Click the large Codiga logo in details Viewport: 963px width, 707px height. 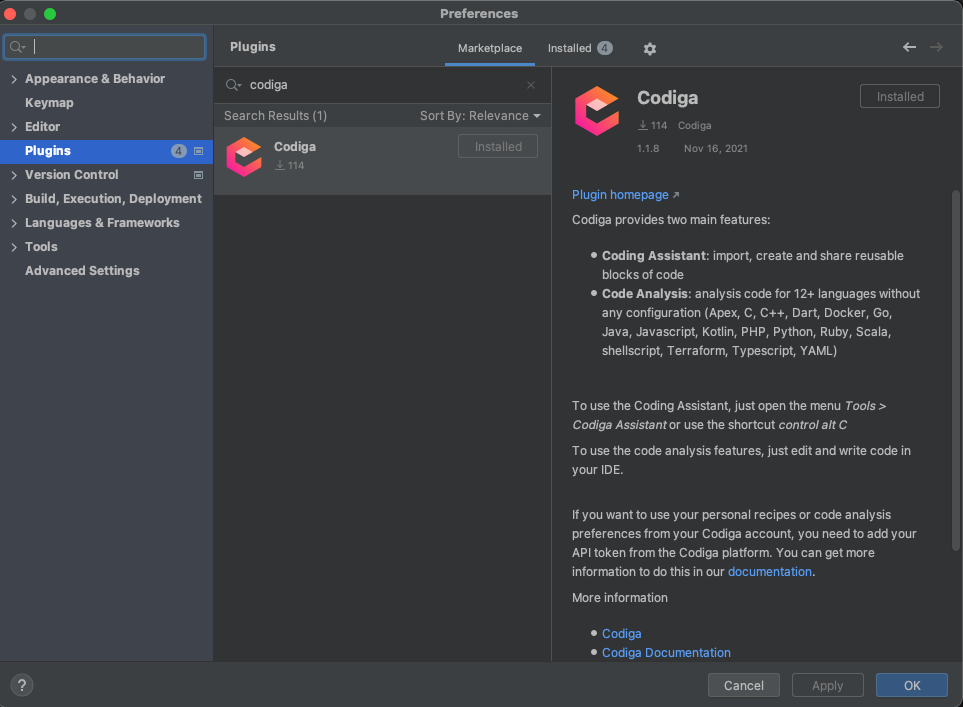pos(597,111)
